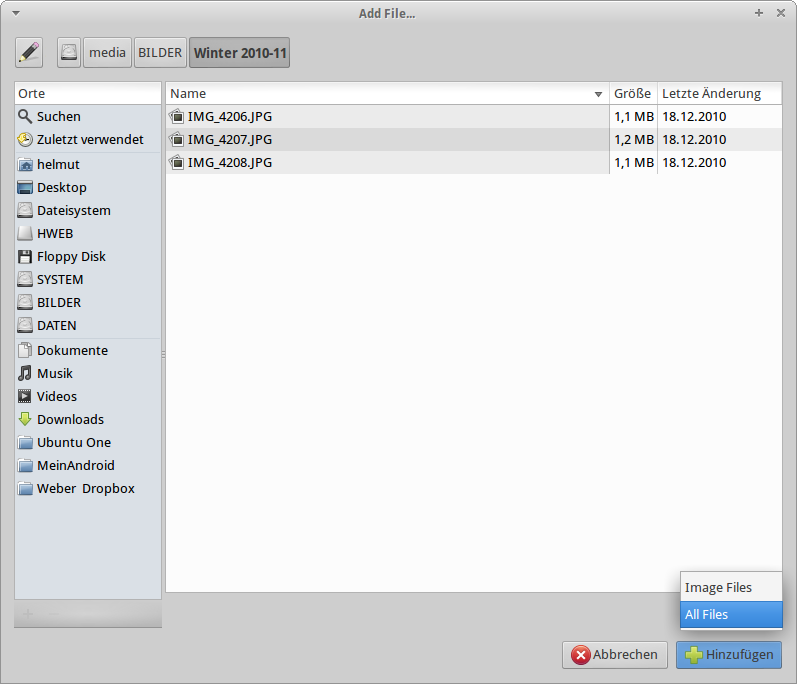Sort by Letzte Änderung column

(x=711, y=94)
